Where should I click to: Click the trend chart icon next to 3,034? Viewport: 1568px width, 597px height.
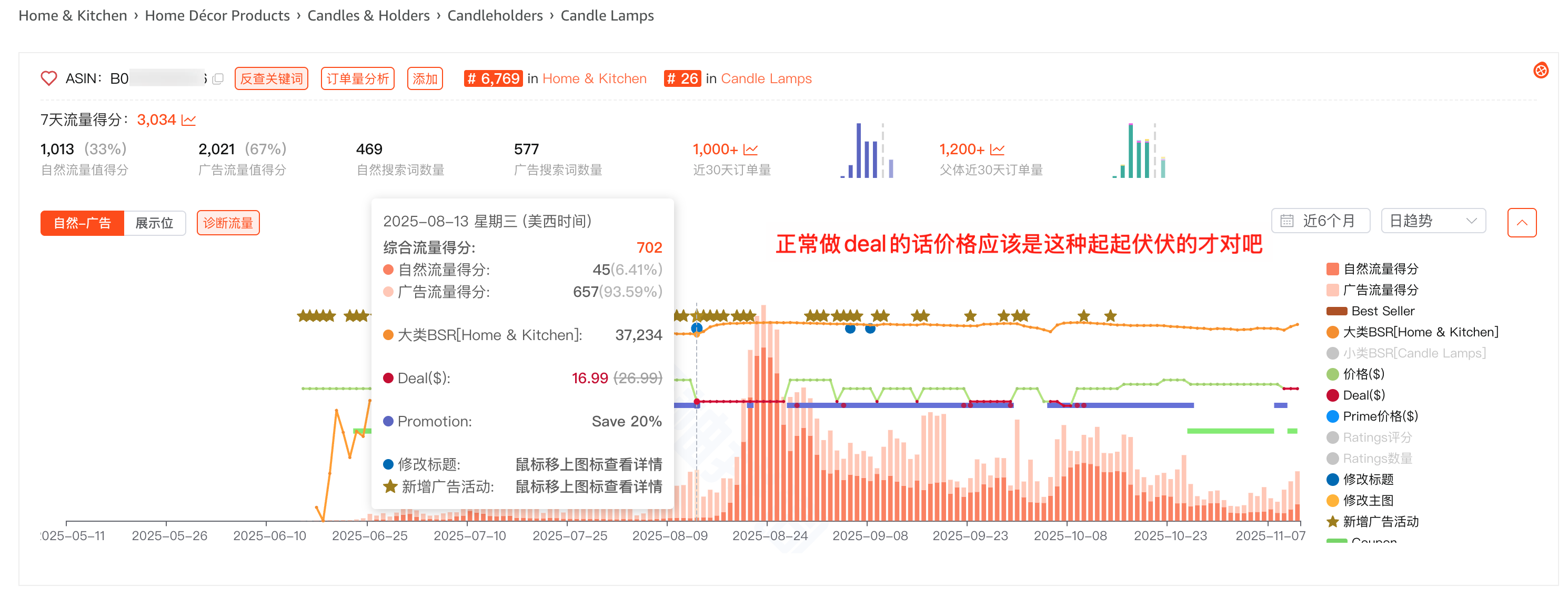click(189, 120)
